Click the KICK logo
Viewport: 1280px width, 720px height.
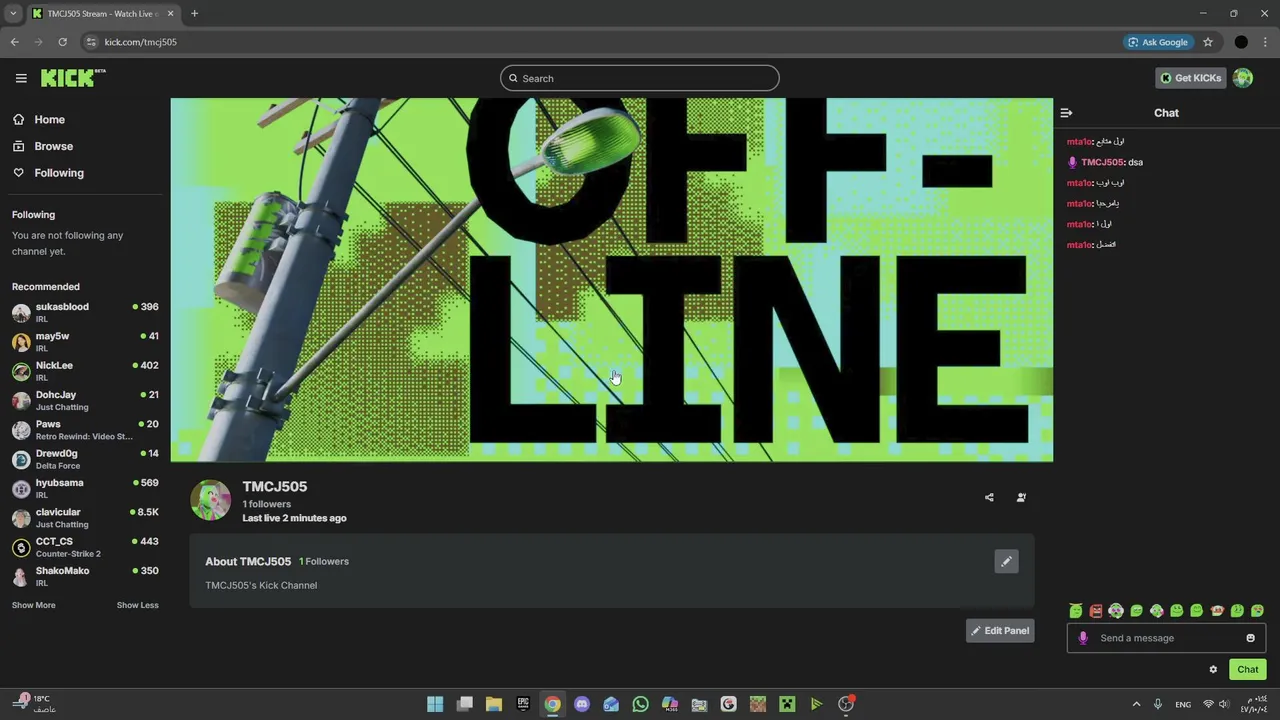coord(73,78)
